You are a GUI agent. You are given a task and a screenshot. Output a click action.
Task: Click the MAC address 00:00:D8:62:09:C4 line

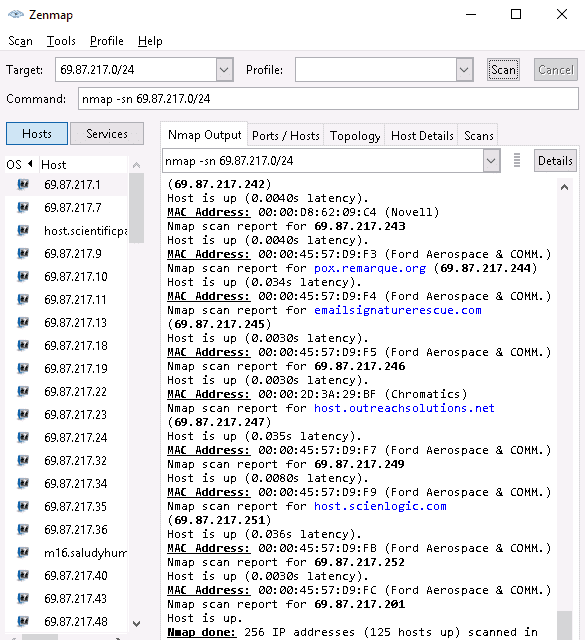[x=303, y=212]
